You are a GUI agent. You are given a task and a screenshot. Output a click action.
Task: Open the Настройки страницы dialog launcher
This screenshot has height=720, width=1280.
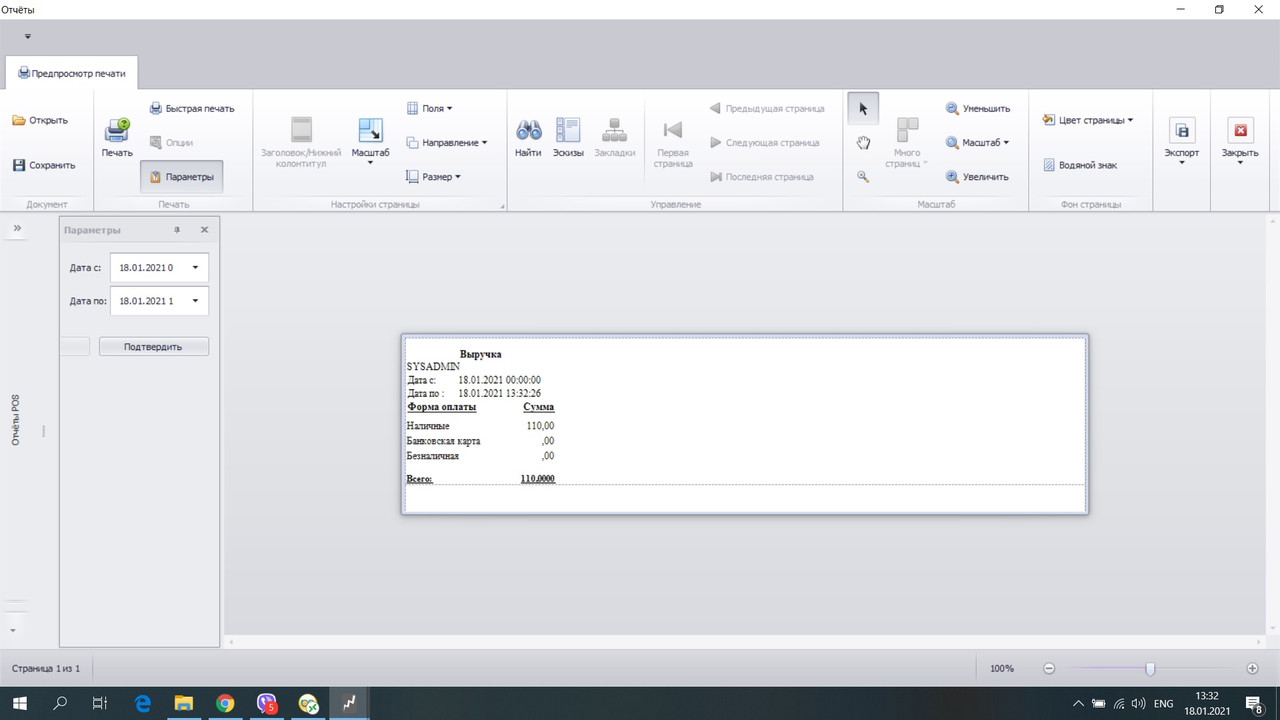point(502,206)
